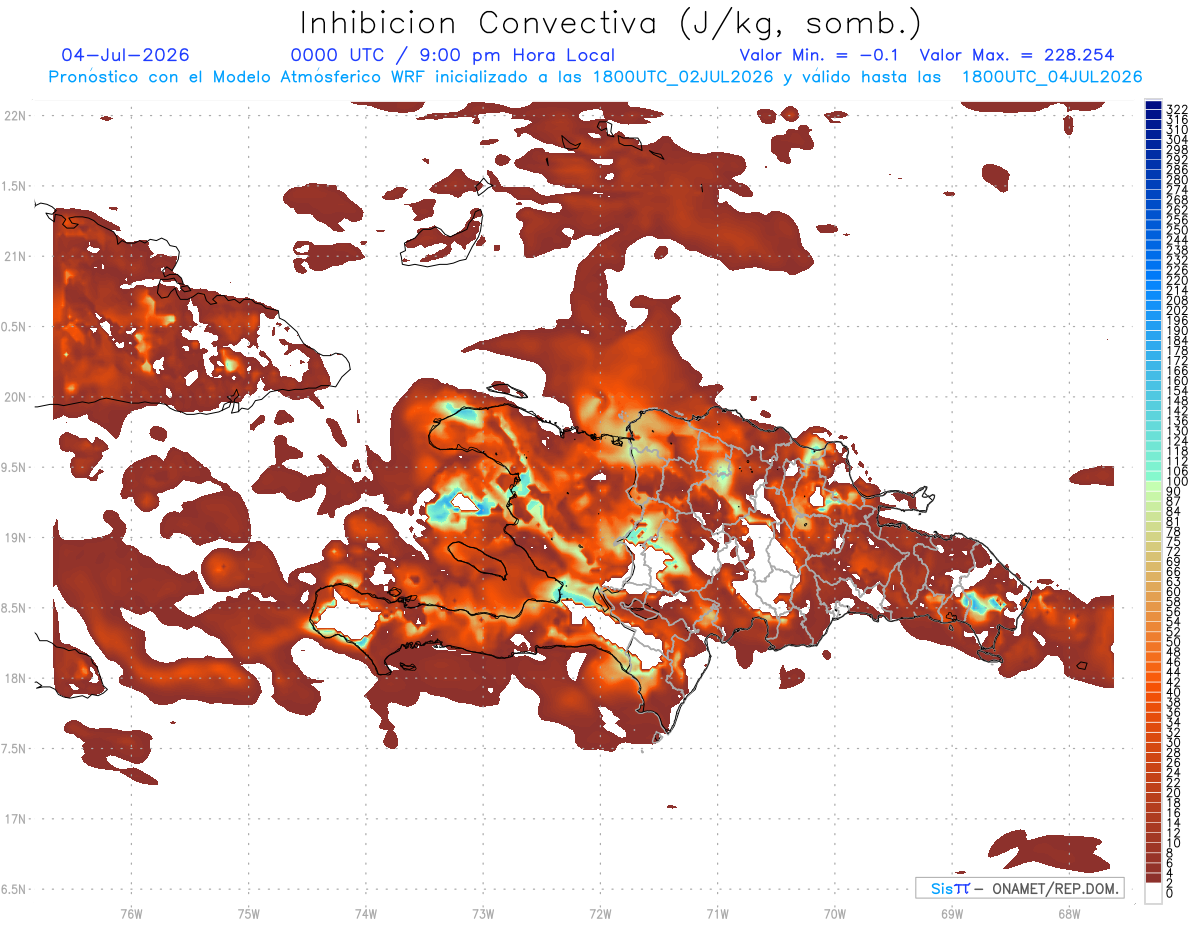Click the 'Valor Max. = 228.254' readout
This screenshot has width=1200, height=927.
click(x=1017, y=55)
